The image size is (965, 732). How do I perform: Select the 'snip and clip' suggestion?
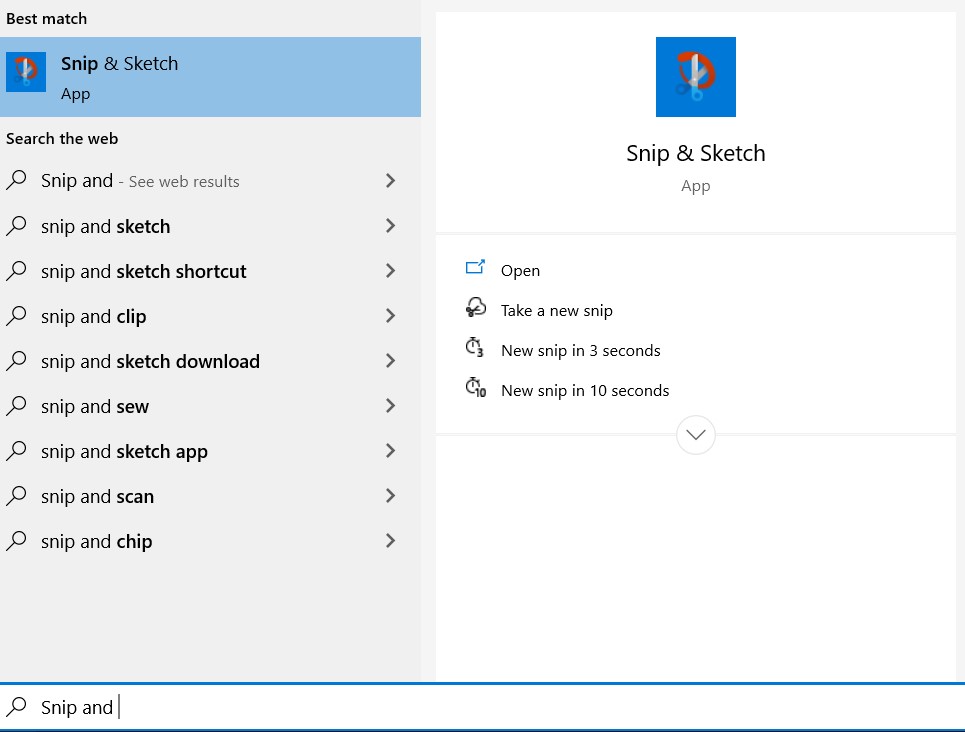click(94, 316)
